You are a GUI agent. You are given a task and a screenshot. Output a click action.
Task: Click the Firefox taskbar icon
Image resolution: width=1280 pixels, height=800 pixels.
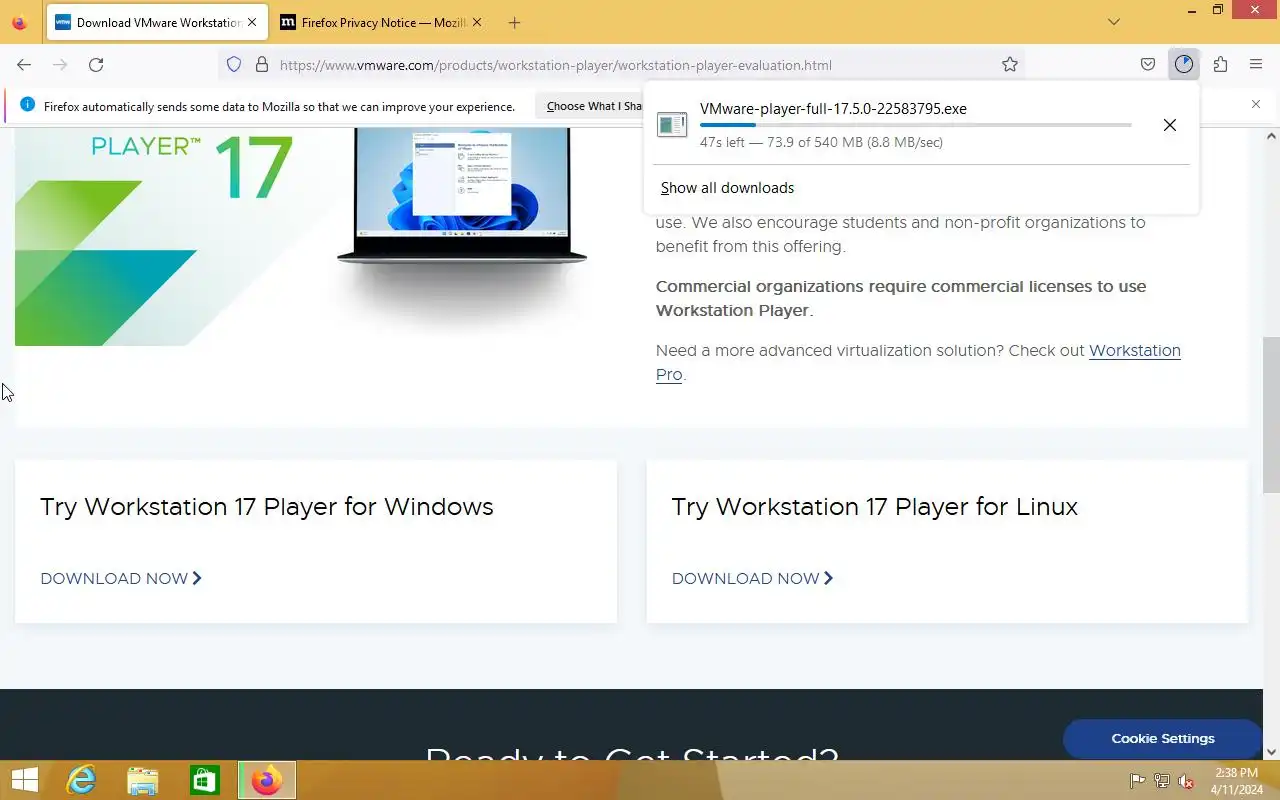[267, 780]
